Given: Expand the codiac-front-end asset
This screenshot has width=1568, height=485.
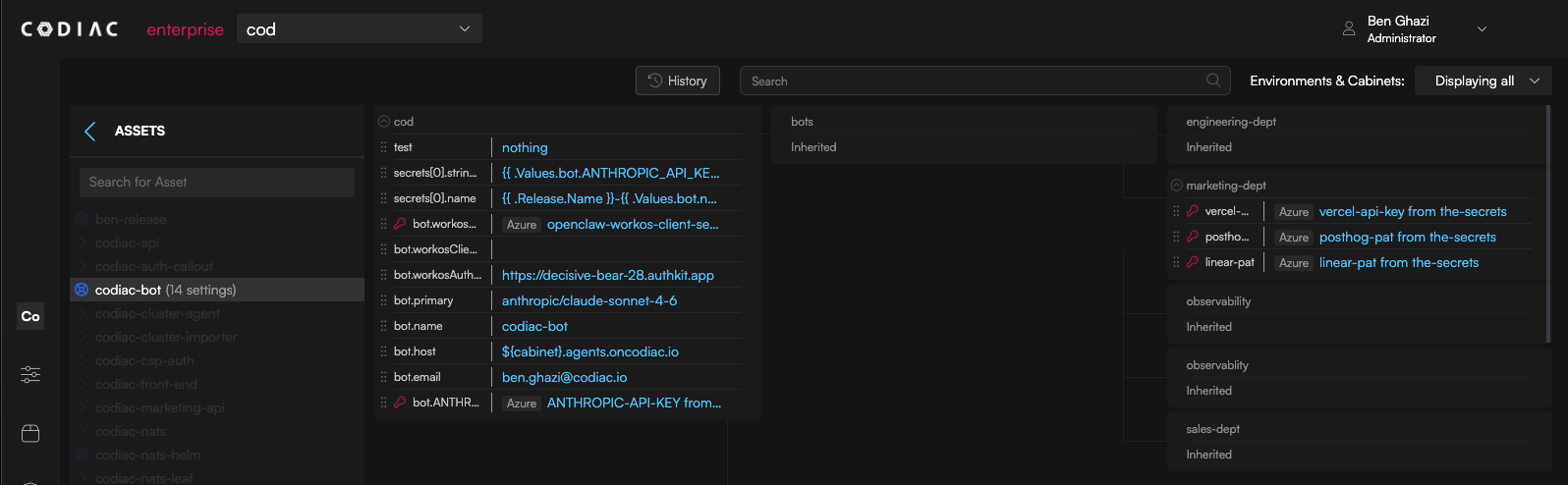Looking at the screenshot, I should click(x=83, y=384).
